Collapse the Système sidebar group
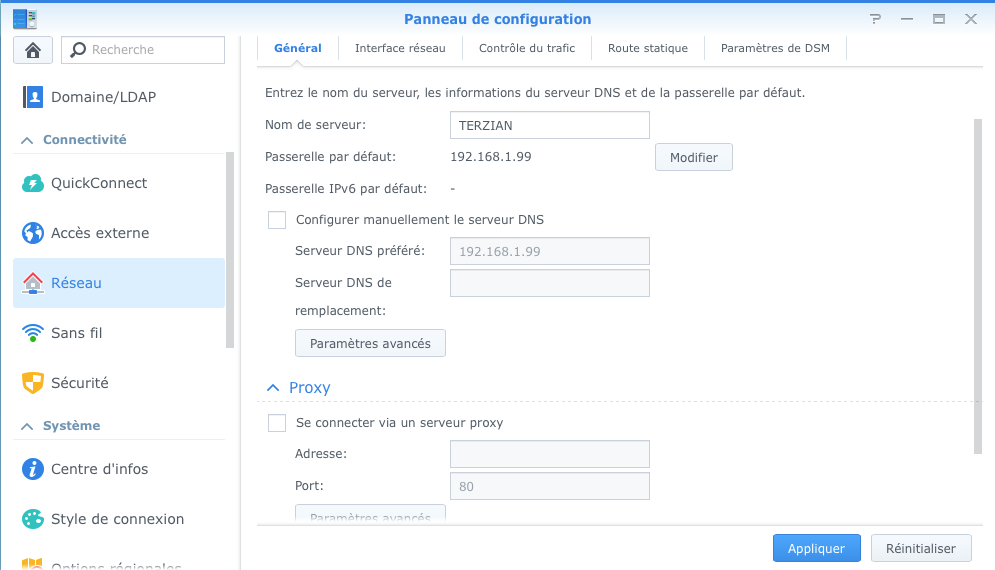Screen dimensions: 995x570 [x=28, y=427]
